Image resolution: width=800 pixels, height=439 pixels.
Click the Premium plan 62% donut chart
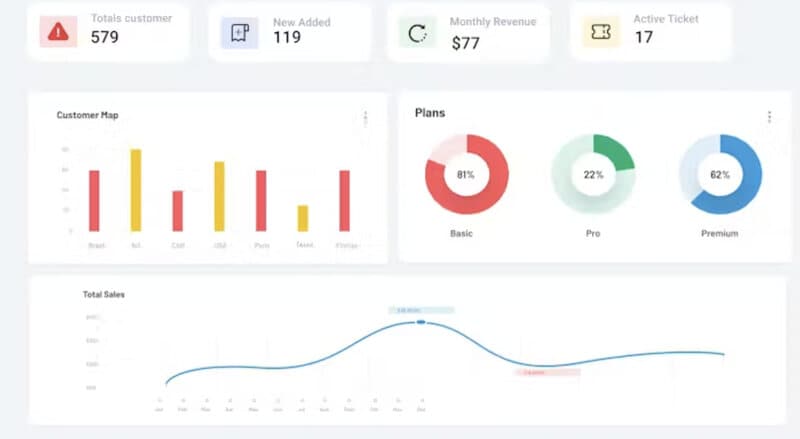pyautogui.click(x=720, y=174)
